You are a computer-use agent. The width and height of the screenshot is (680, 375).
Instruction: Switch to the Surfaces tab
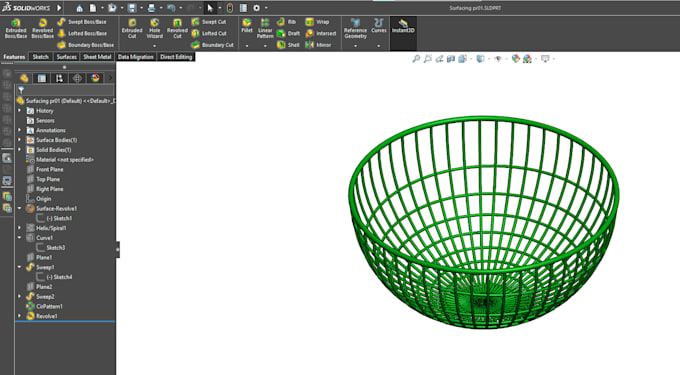point(66,57)
